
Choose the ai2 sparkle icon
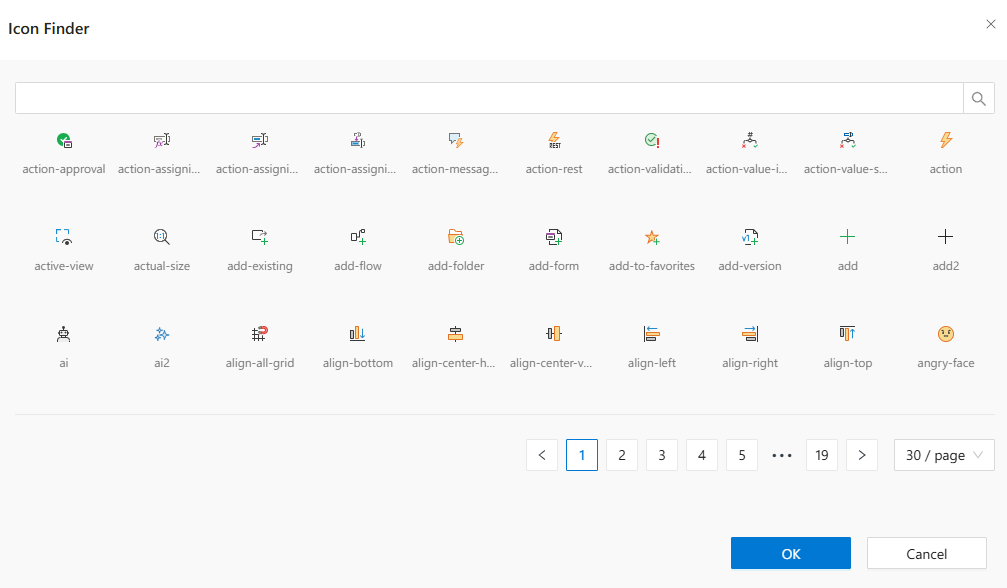(x=162, y=334)
